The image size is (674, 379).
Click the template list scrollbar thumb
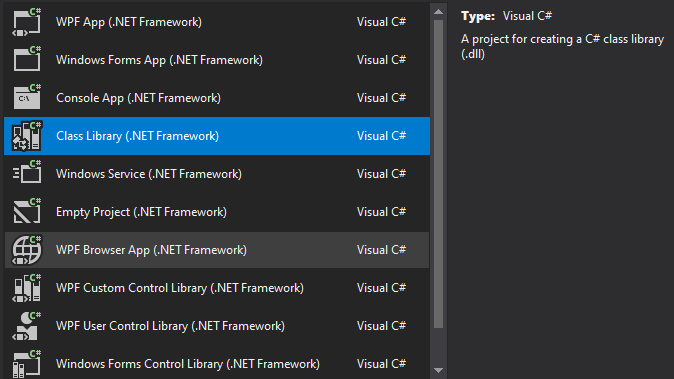pos(438,174)
